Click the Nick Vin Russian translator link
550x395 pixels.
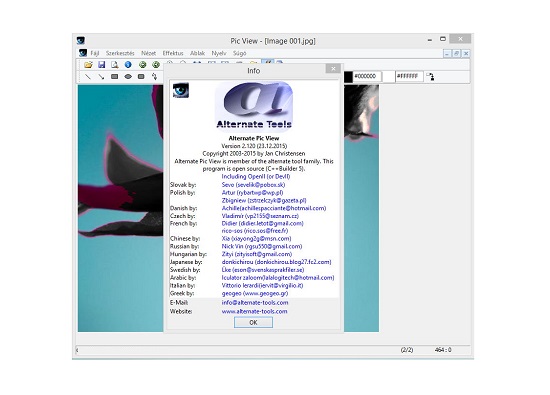[x=262, y=246]
